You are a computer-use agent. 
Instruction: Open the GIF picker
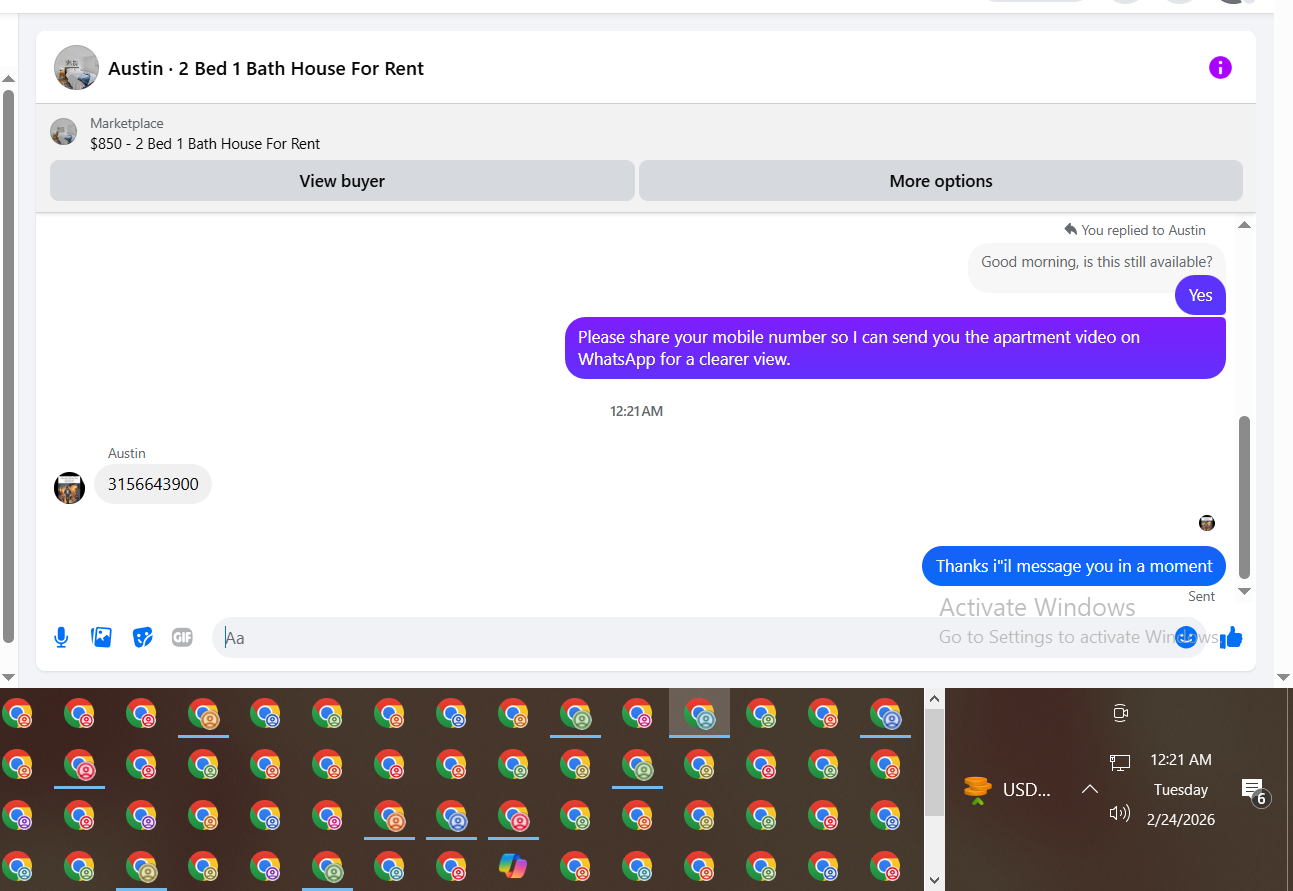point(182,637)
